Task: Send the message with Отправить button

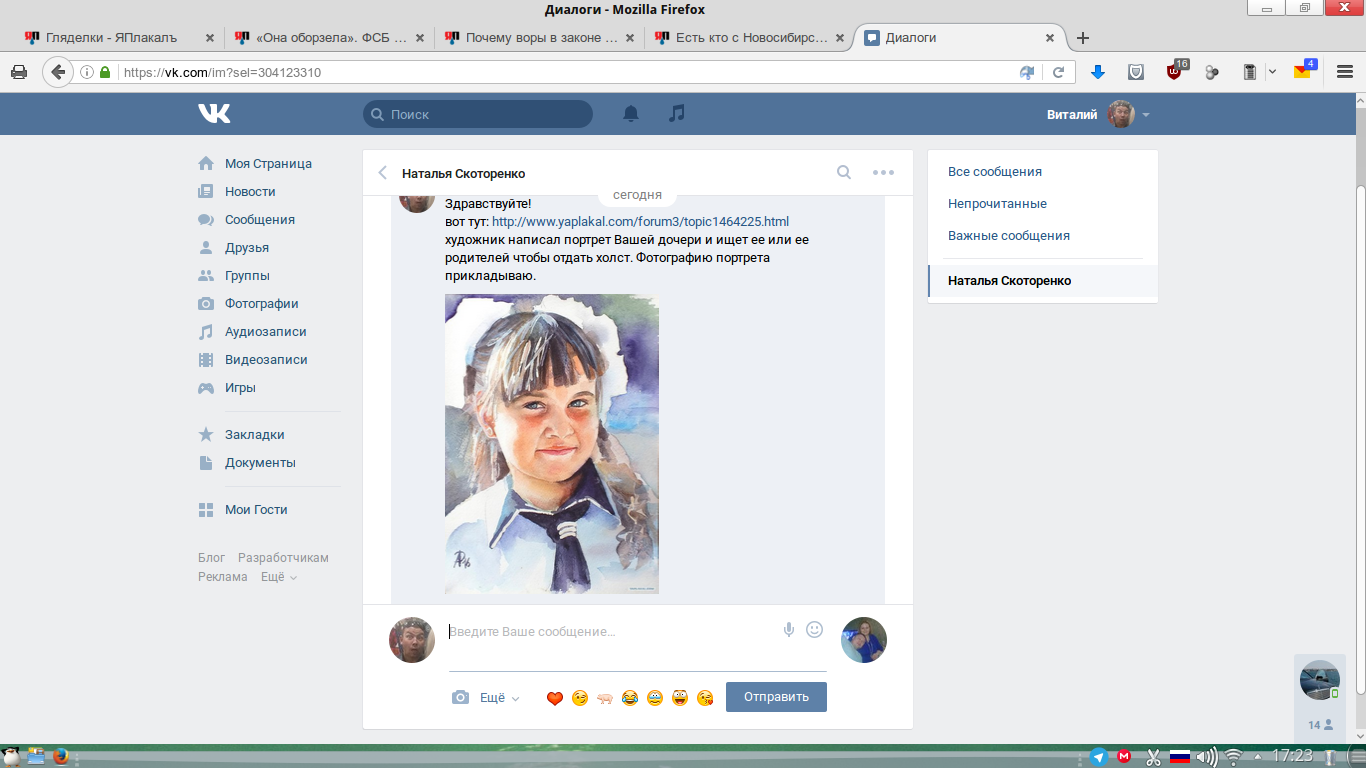Action: (776, 697)
